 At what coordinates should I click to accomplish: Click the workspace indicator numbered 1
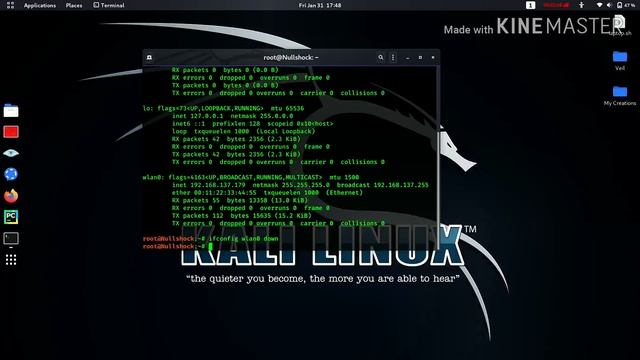coord(530,5)
